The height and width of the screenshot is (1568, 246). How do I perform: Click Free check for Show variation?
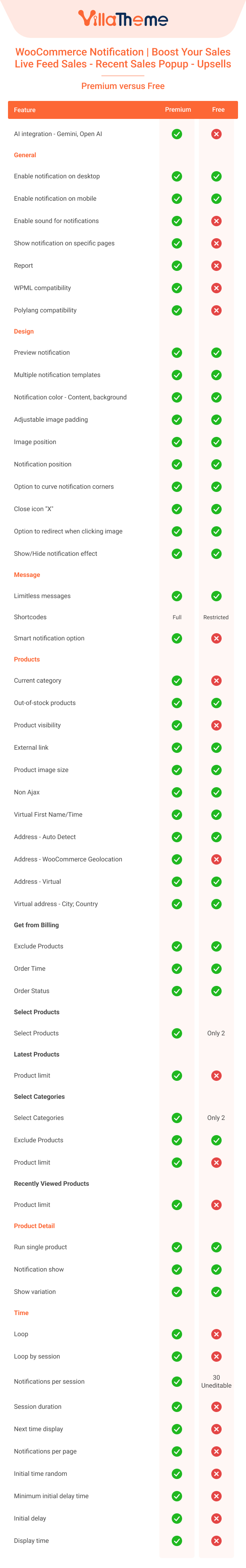click(216, 1292)
